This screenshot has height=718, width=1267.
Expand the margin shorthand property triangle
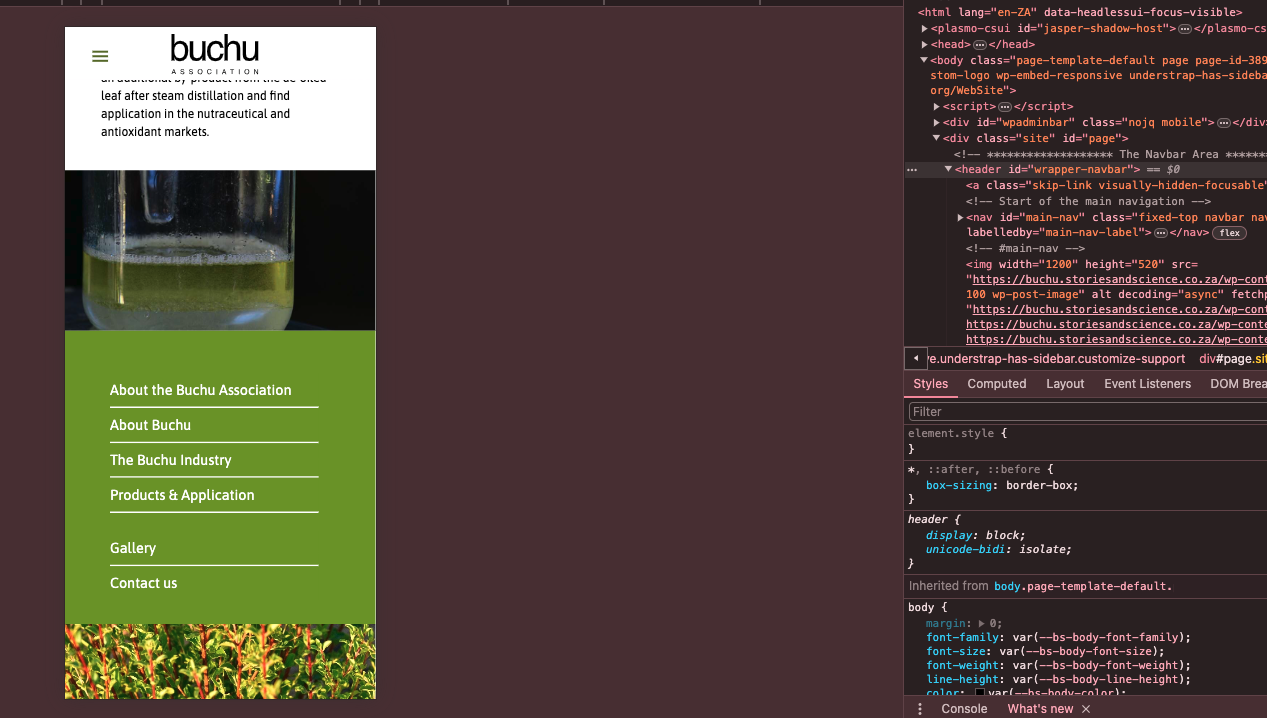pos(982,624)
